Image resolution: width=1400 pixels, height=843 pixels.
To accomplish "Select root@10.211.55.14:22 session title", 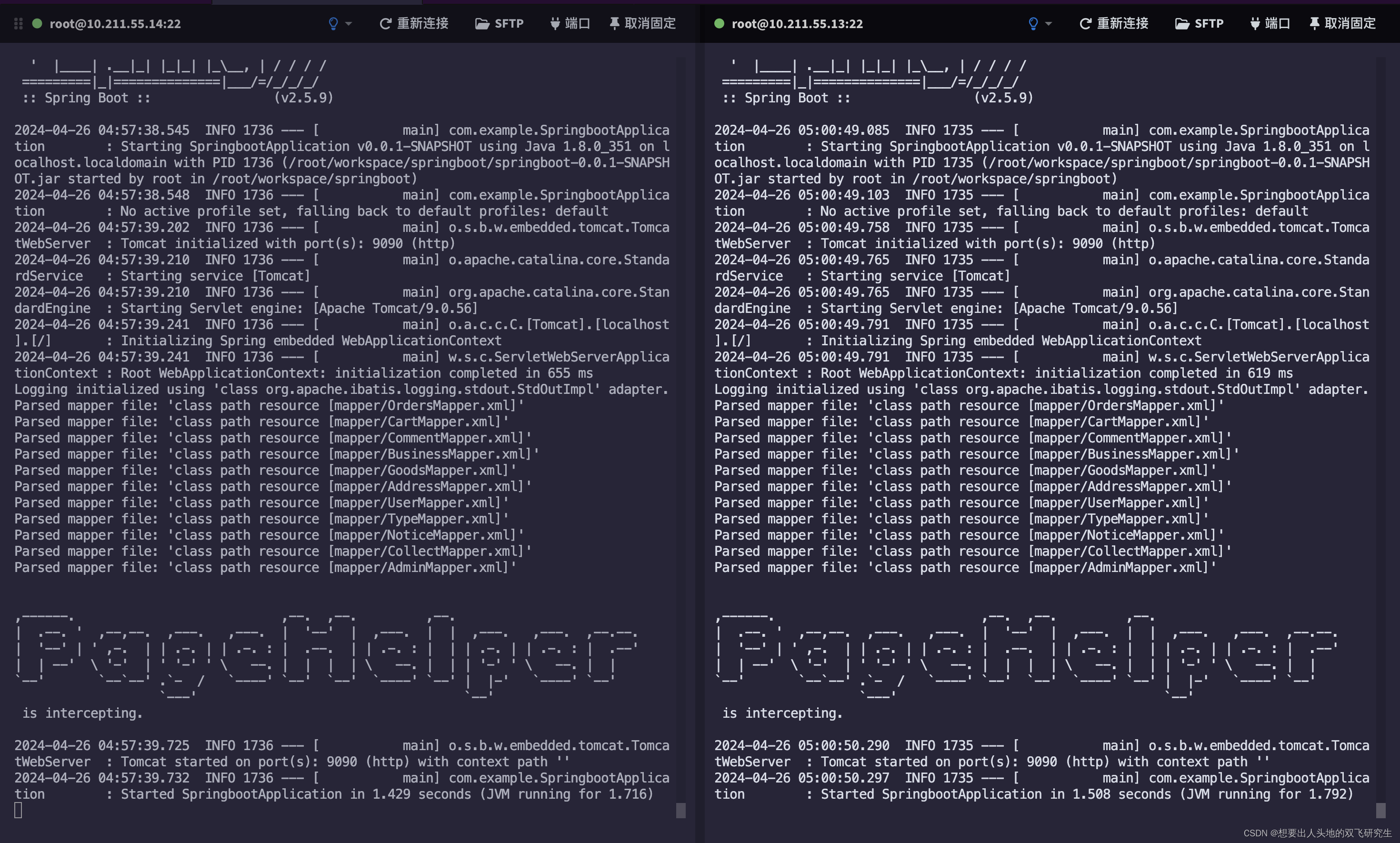I will tap(115, 24).
